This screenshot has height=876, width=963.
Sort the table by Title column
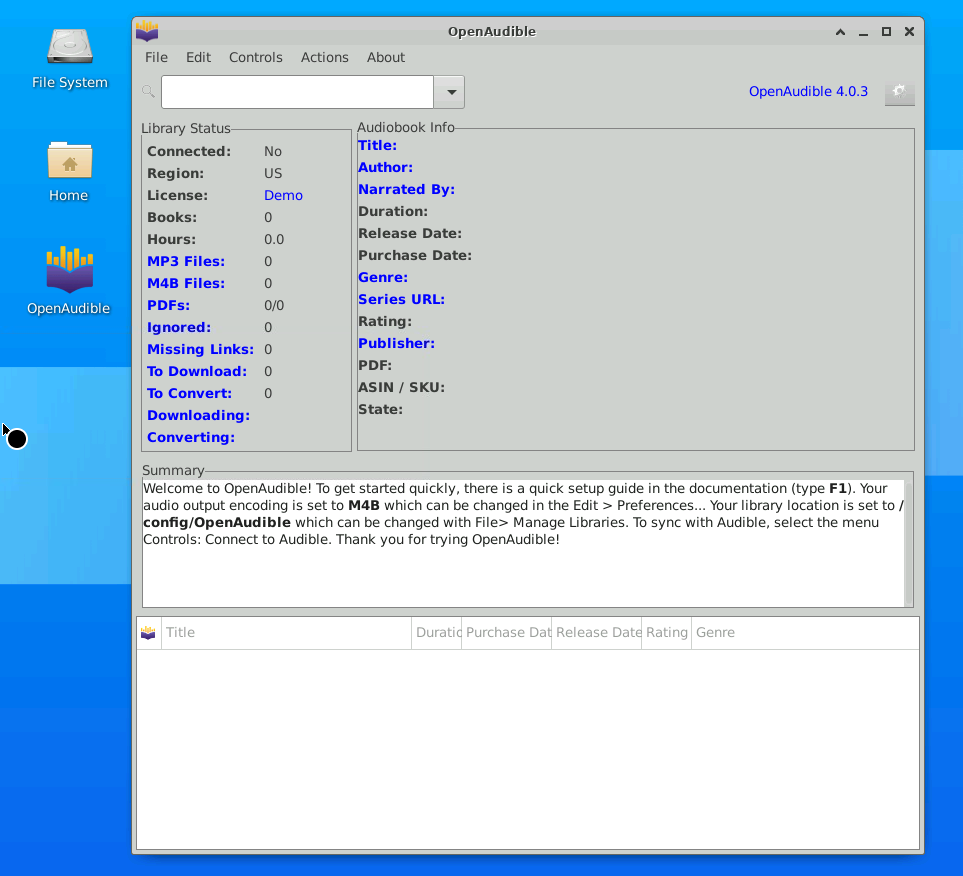tap(286, 632)
